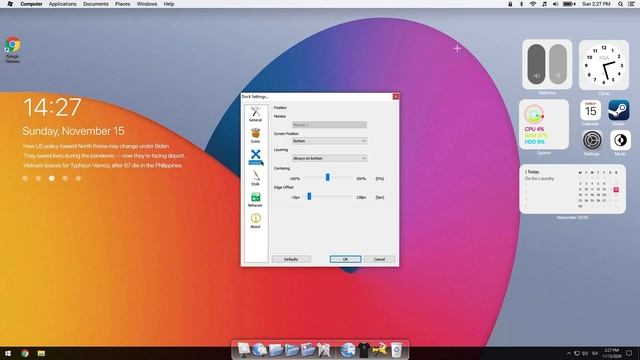Image resolution: width=640 pixels, height=360 pixels.
Task: Click Cancel in Dock Settings
Action: point(379,259)
